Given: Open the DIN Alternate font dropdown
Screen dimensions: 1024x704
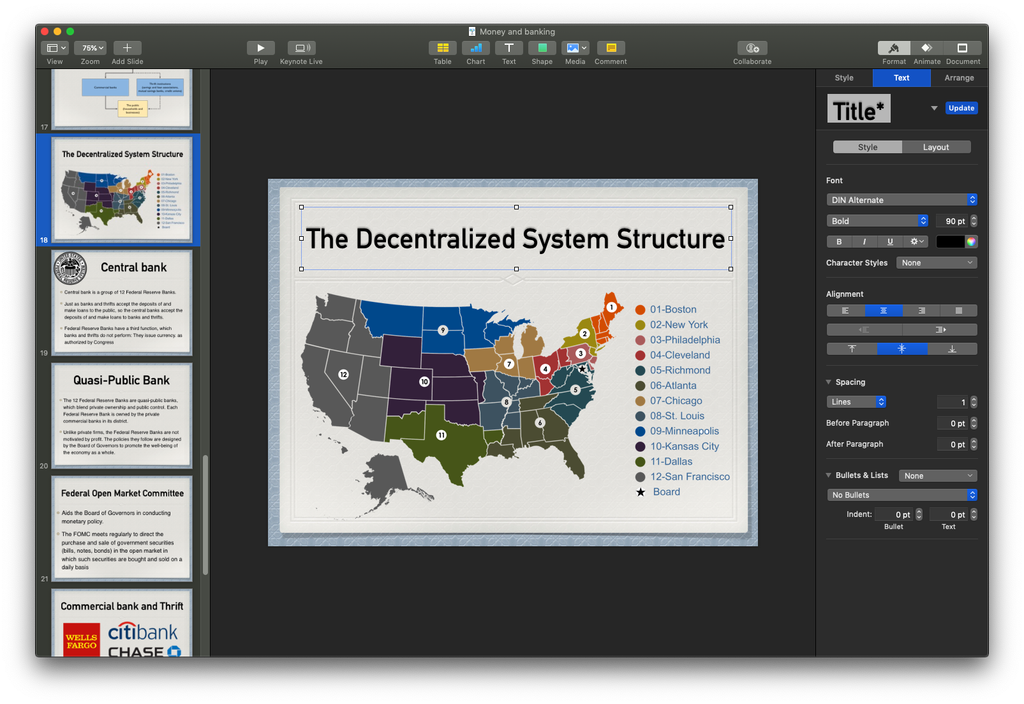Looking at the screenshot, I should pyautogui.click(x=901, y=200).
